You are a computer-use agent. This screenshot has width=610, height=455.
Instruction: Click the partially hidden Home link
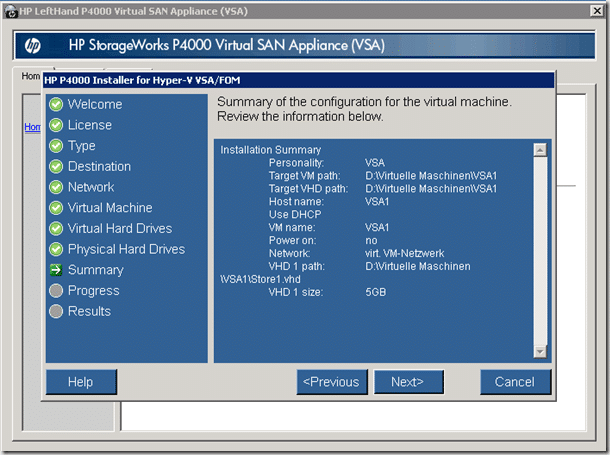point(32,127)
